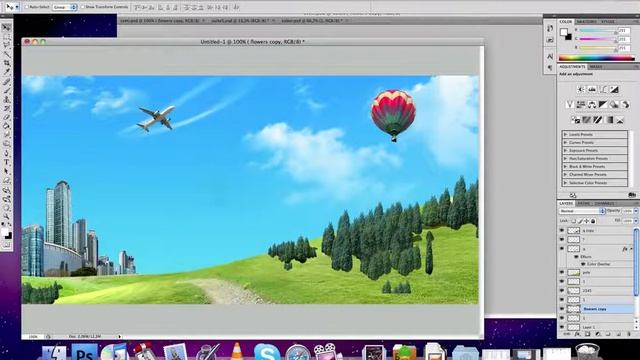Select the Rectangular Marquee tool
This screenshot has width=640, height=360.
(7, 36)
